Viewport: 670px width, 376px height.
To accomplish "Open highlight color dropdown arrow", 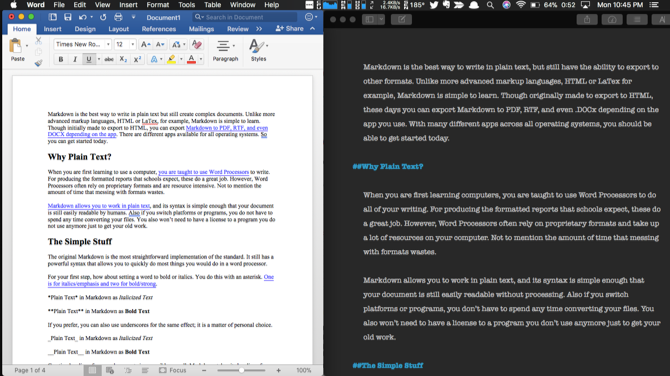I will tap(181, 59).
